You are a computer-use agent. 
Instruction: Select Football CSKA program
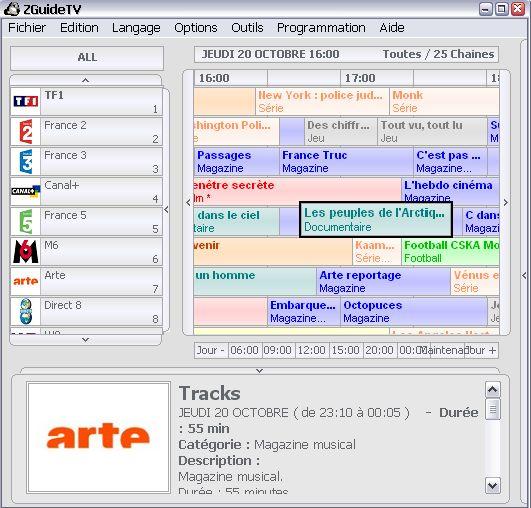(x=450, y=252)
